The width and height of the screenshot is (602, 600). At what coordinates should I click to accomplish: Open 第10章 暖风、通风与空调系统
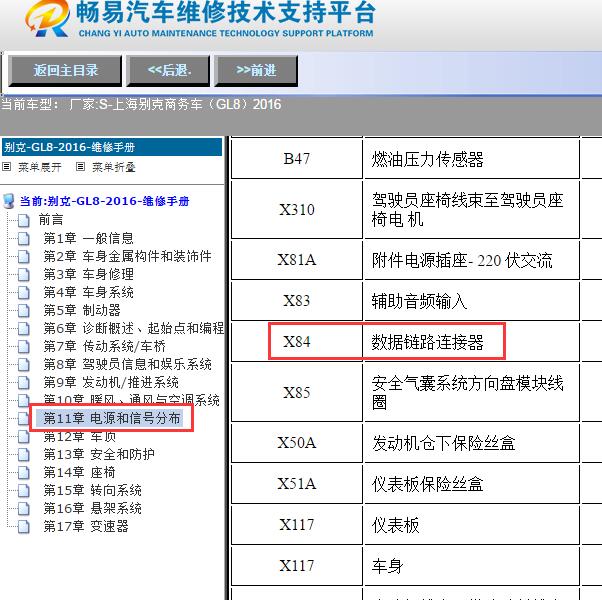131,400
